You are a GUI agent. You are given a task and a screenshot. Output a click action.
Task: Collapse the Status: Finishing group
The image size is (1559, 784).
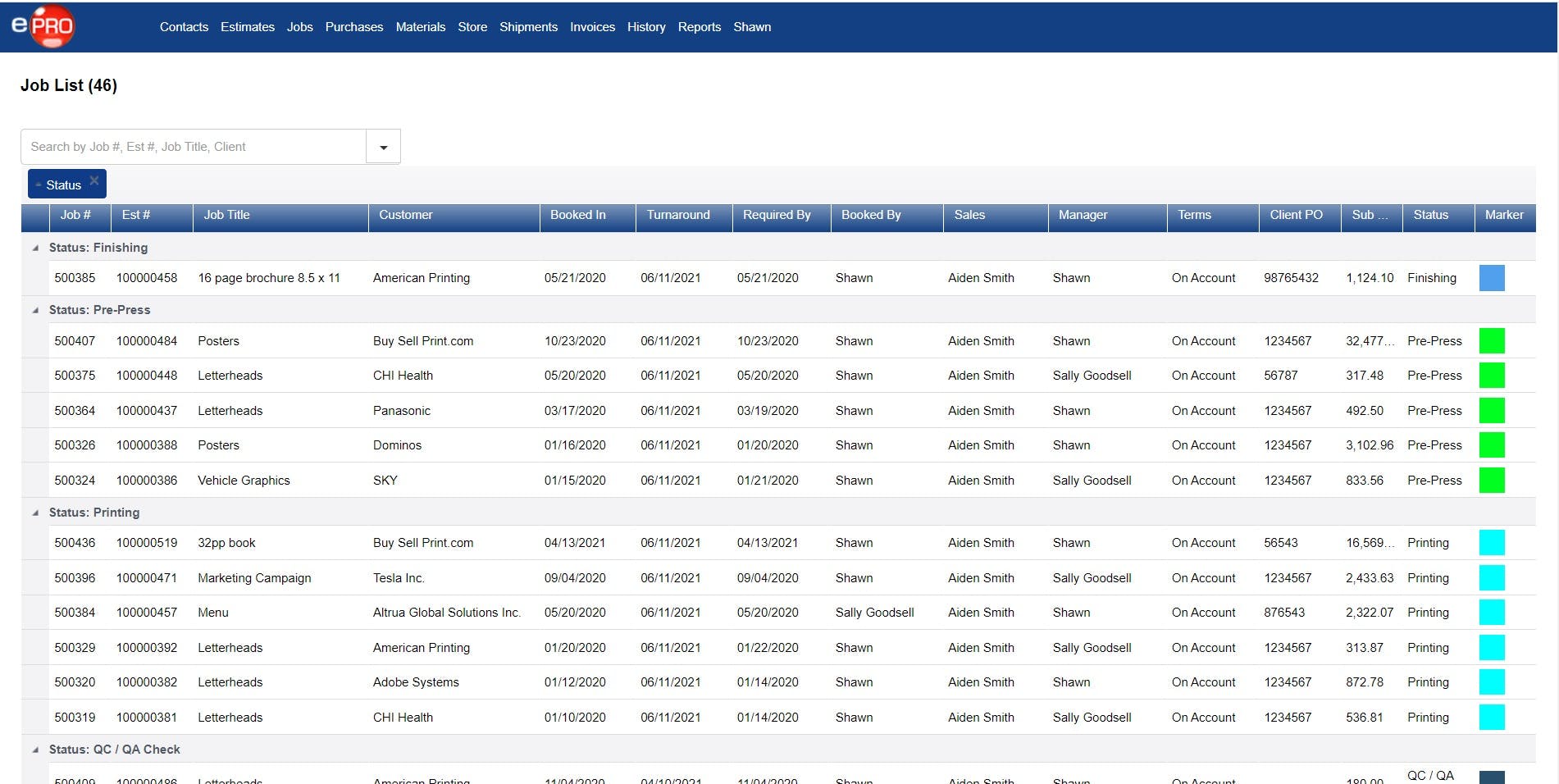(x=35, y=248)
